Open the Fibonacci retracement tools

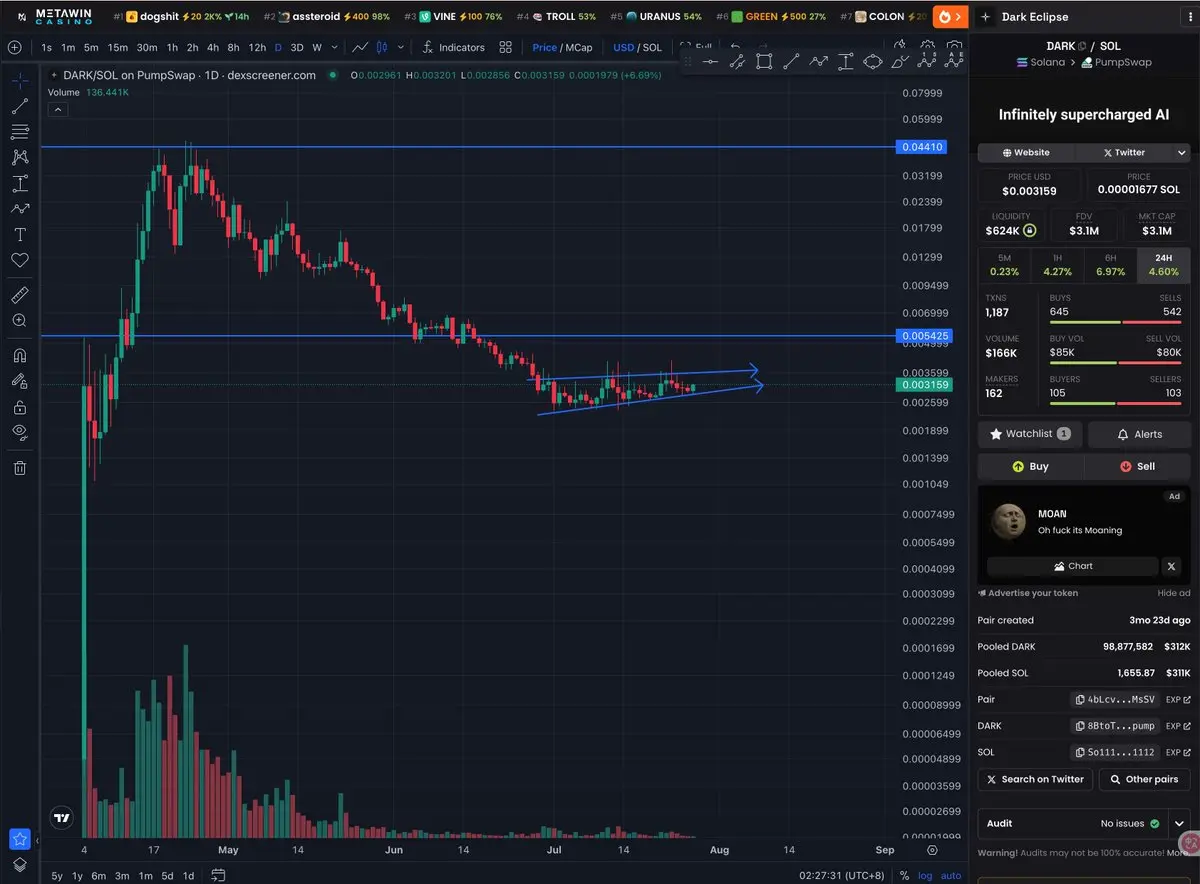click(x=19, y=131)
